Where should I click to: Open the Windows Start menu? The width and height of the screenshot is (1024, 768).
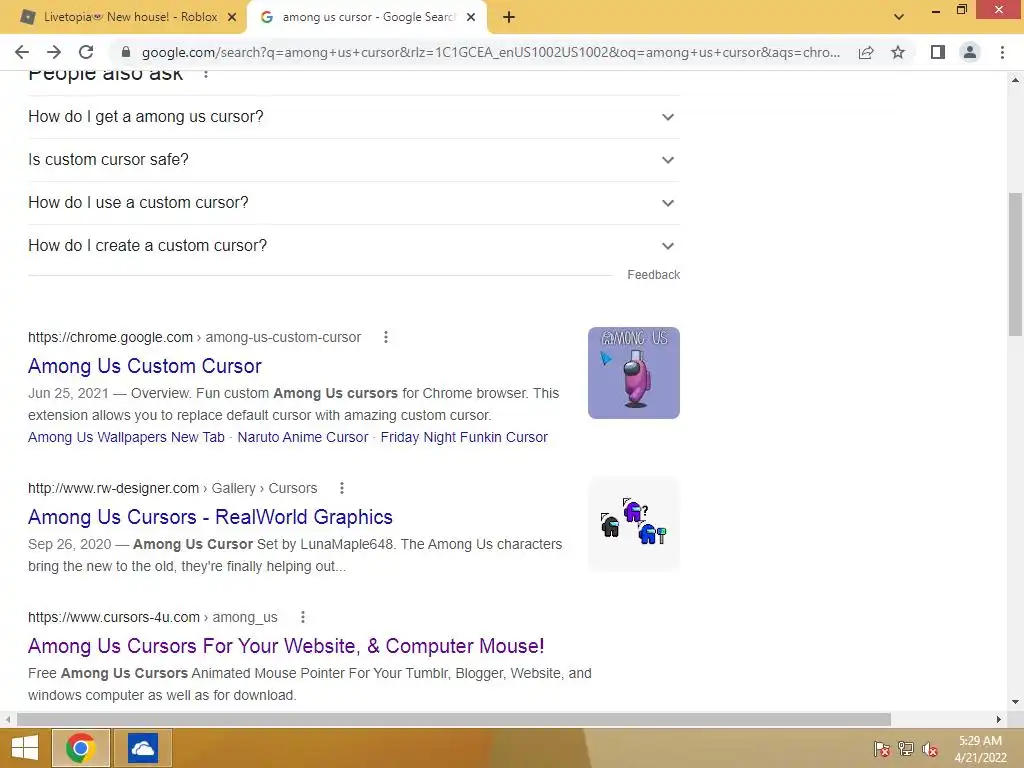[x=25, y=748]
